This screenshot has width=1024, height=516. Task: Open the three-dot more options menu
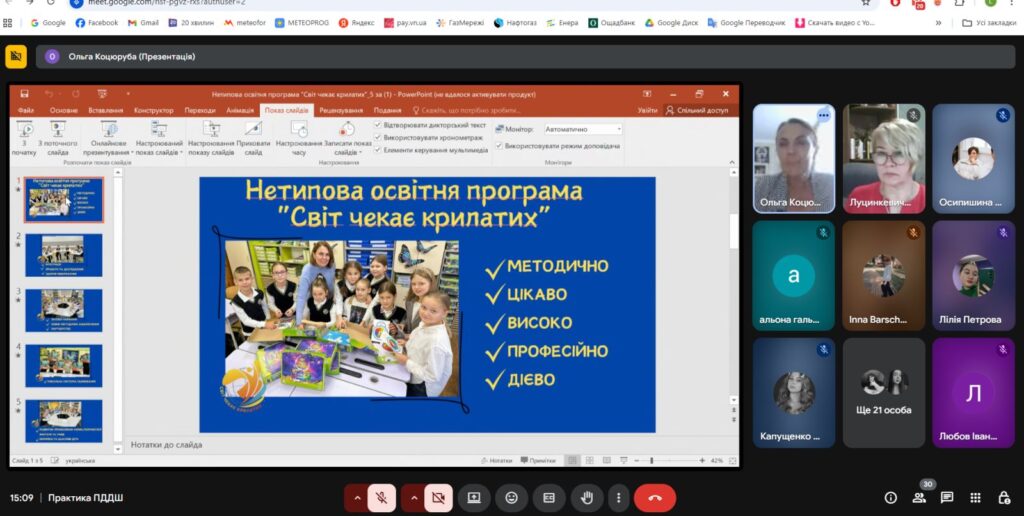pyautogui.click(x=618, y=498)
